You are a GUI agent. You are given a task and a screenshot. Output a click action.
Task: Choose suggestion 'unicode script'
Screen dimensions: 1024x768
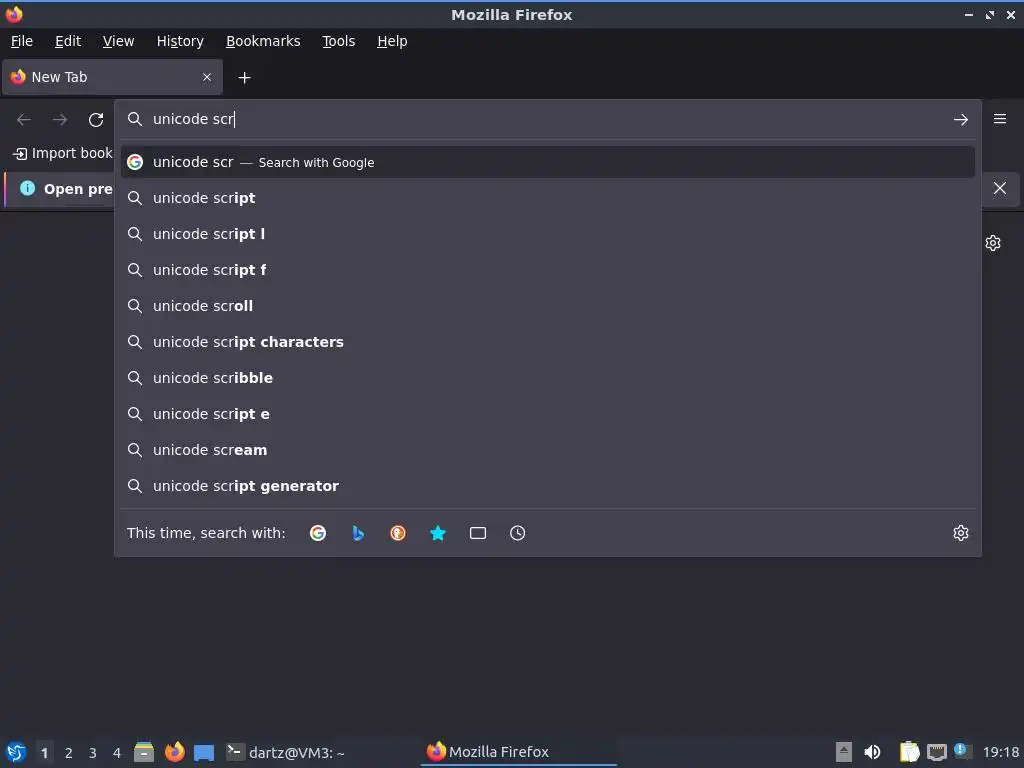point(547,198)
